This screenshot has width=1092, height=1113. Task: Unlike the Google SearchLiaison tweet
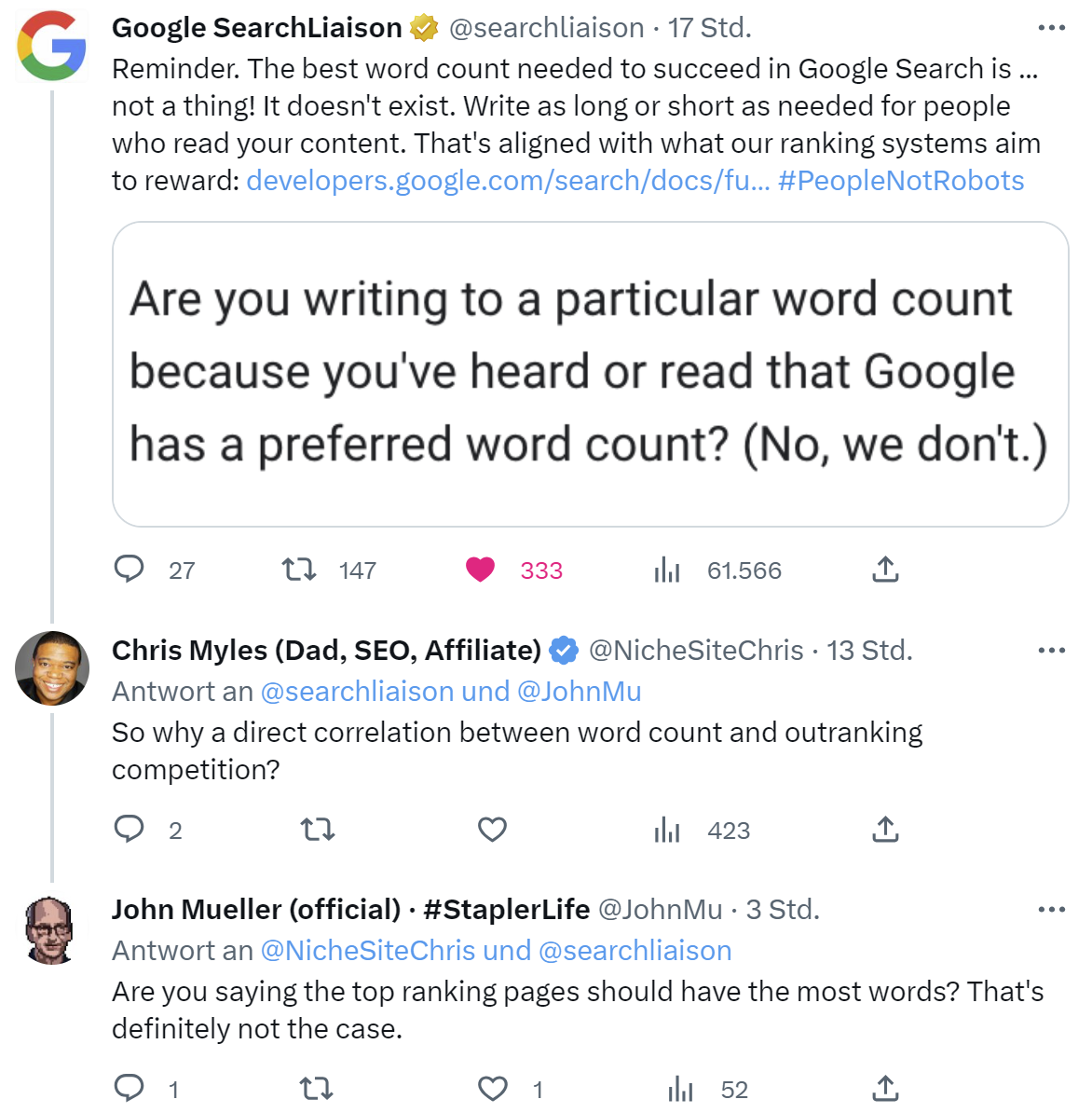(481, 569)
